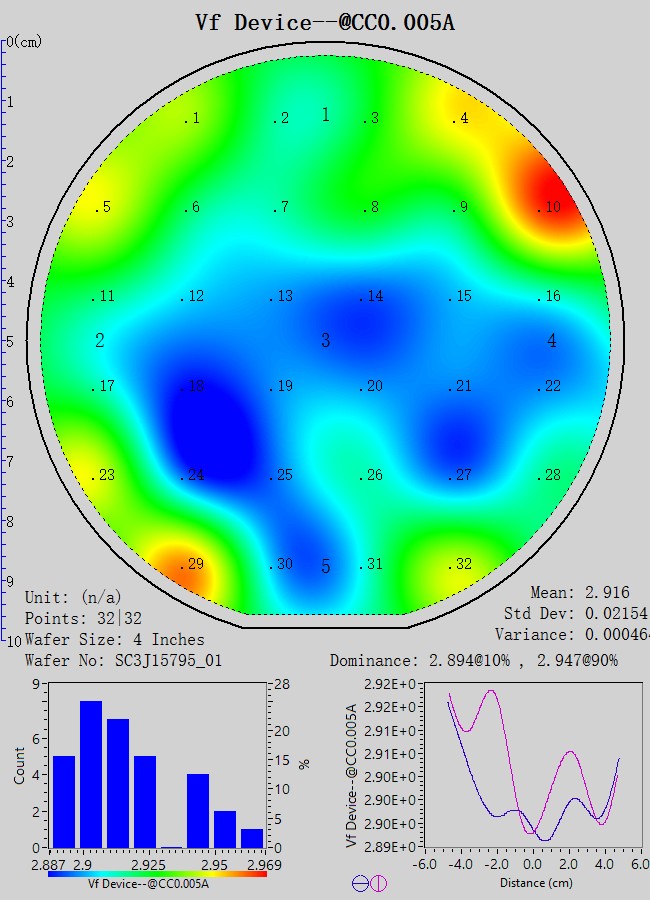This screenshot has height=900, width=650.
Task: Click the tallest histogram bar near 2.9
Action: [91, 775]
